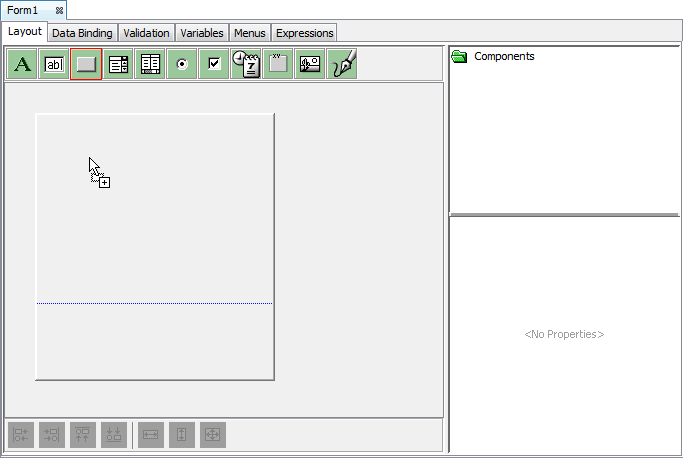This screenshot has height=458, width=683.
Task: Close the Form1 editor tab
Action: pos(60,10)
